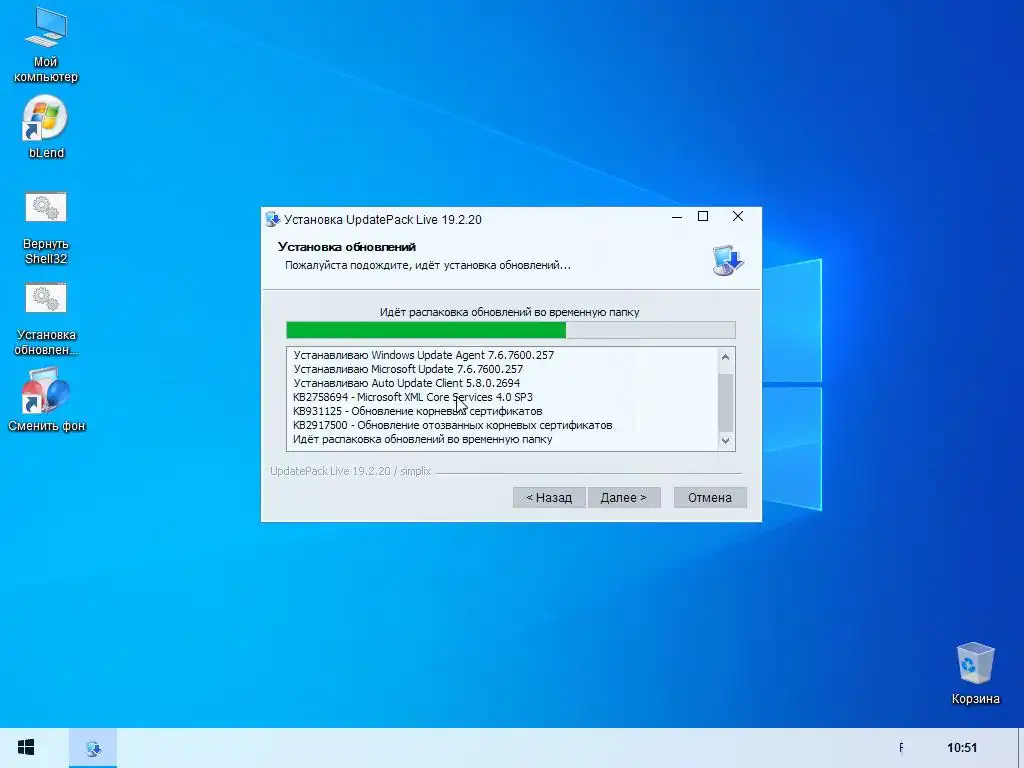Click the installer title bar icon

point(272,219)
